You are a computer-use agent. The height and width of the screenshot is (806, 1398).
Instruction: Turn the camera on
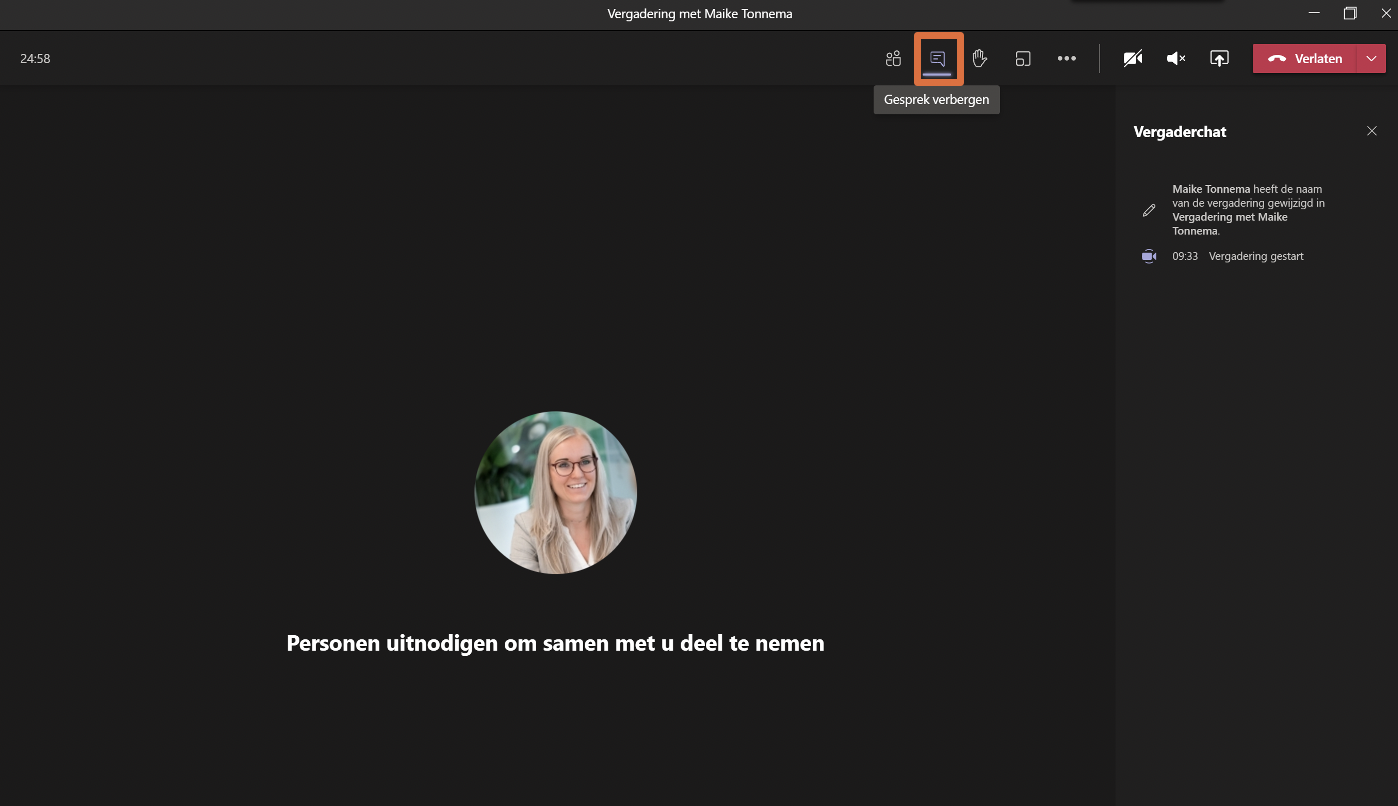[x=1133, y=59]
